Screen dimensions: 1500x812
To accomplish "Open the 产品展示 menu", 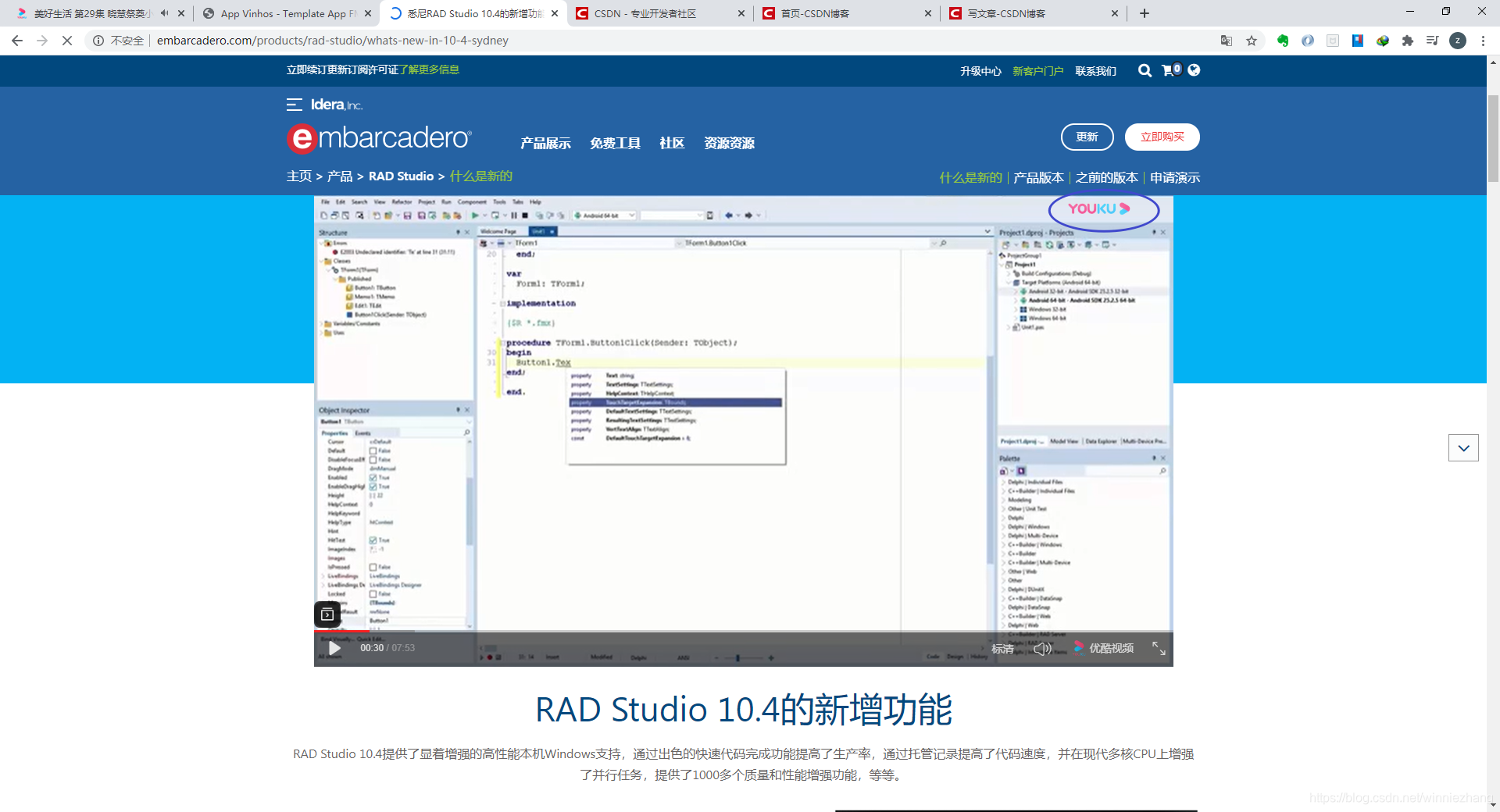I will point(545,143).
